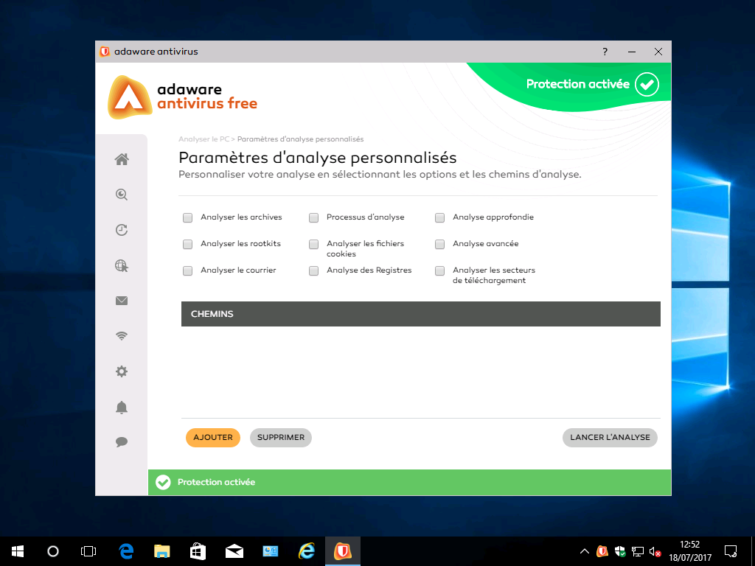Click the AJOUTER button
The width and height of the screenshot is (755, 566).
(213, 437)
